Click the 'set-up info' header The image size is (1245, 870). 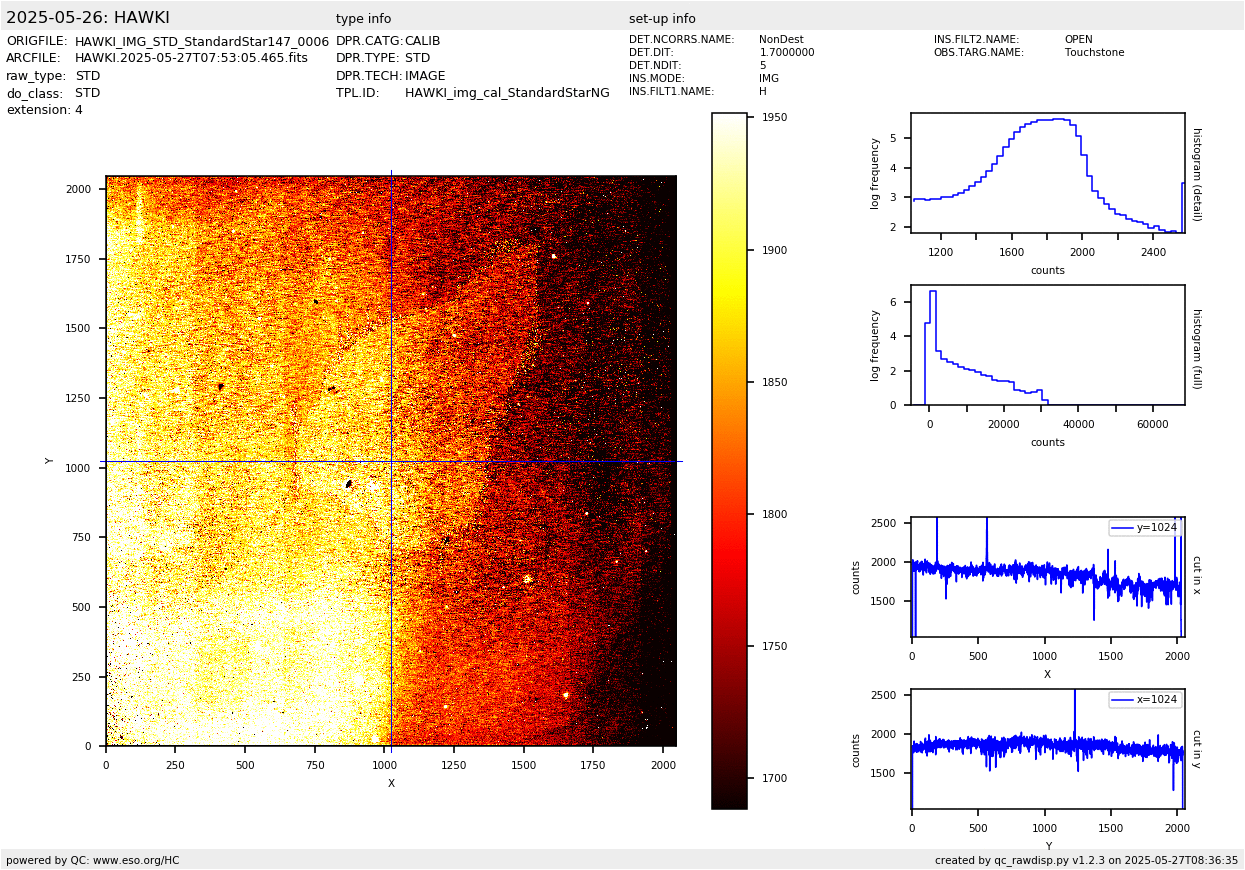click(x=662, y=19)
